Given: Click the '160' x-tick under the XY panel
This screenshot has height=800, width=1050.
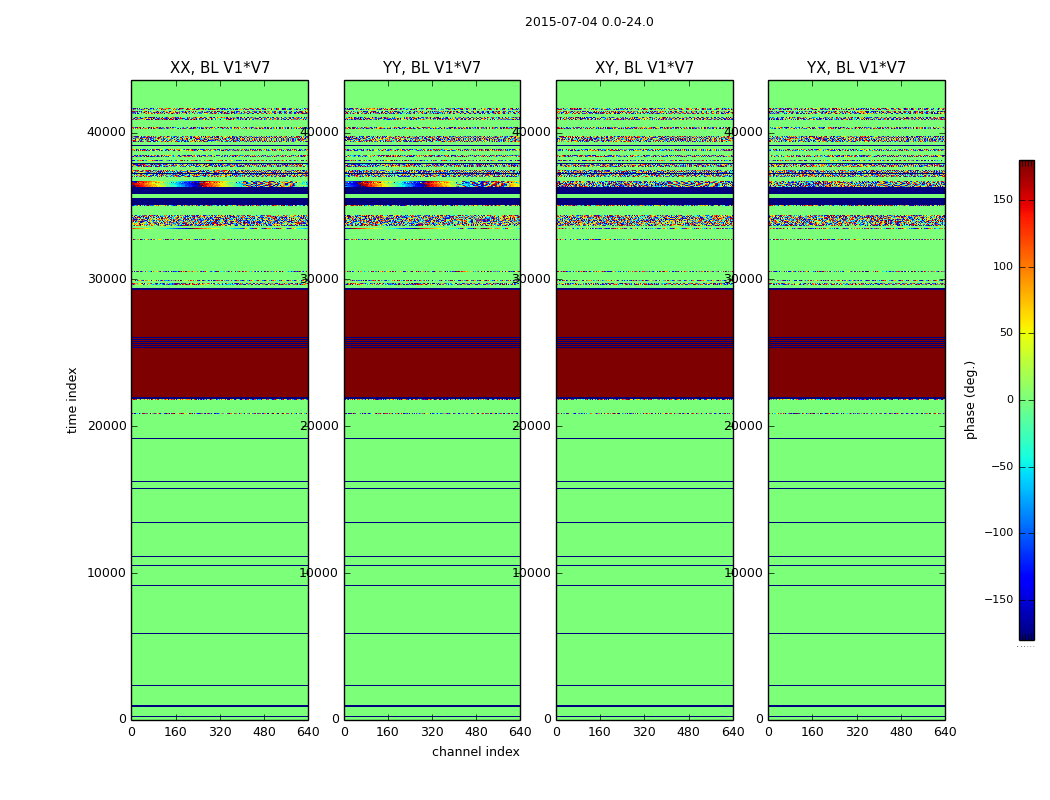Looking at the screenshot, I should [x=600, y=732].
